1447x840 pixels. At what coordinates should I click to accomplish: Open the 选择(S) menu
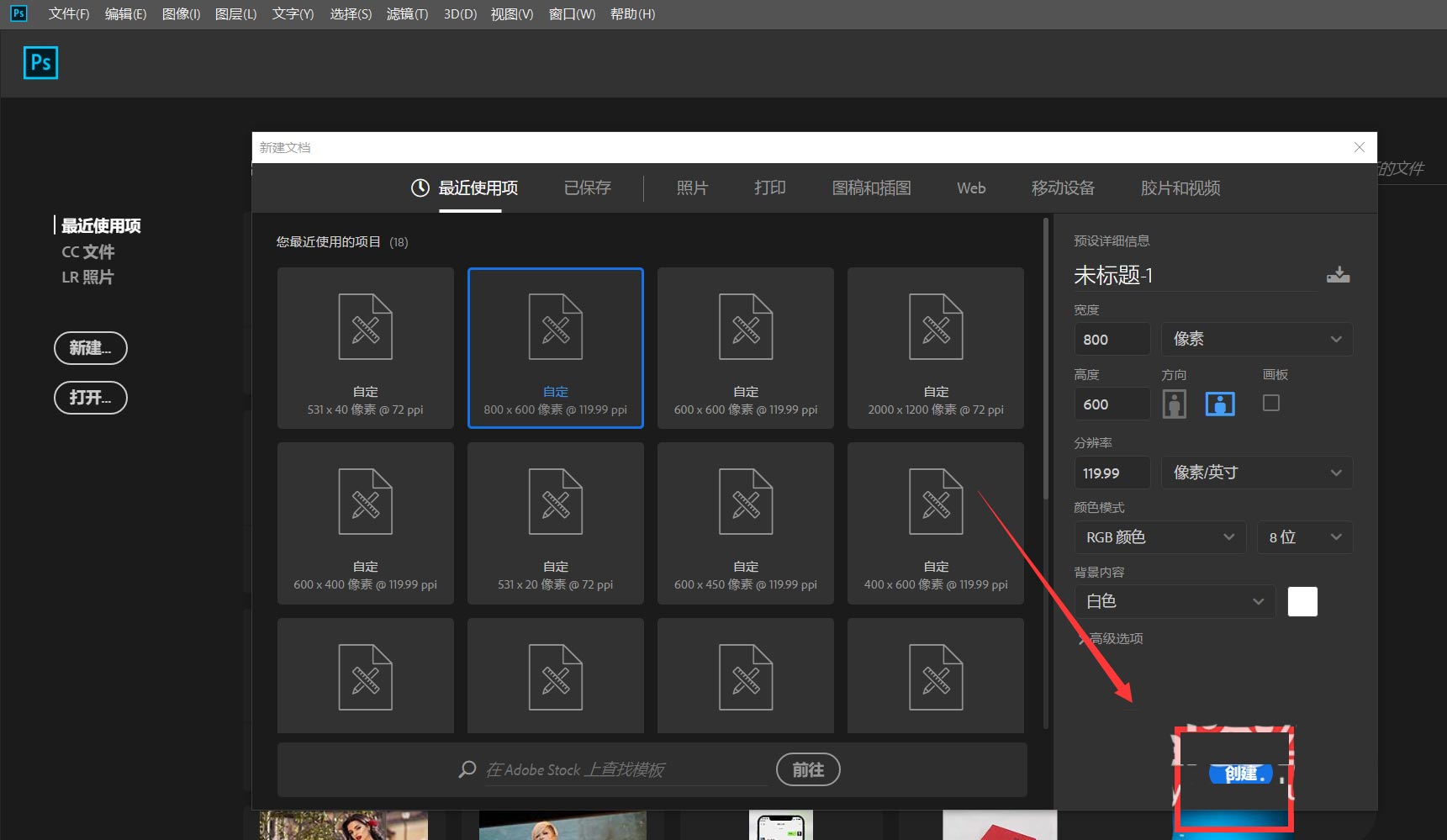point(351,14)
